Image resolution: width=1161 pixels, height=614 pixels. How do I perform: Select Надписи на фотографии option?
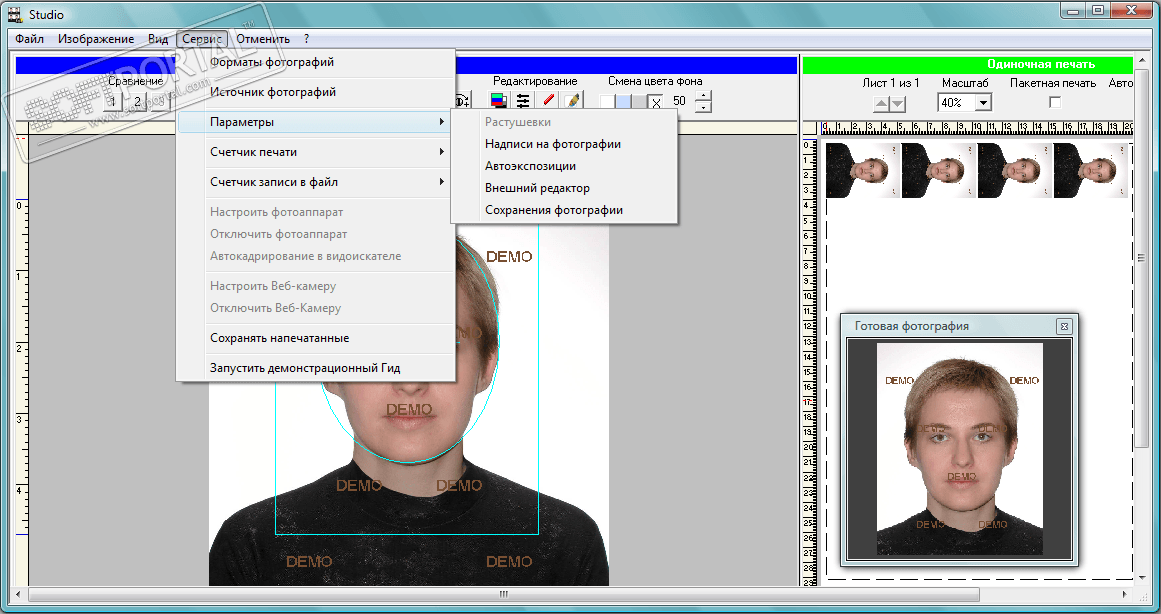(563, 144)
